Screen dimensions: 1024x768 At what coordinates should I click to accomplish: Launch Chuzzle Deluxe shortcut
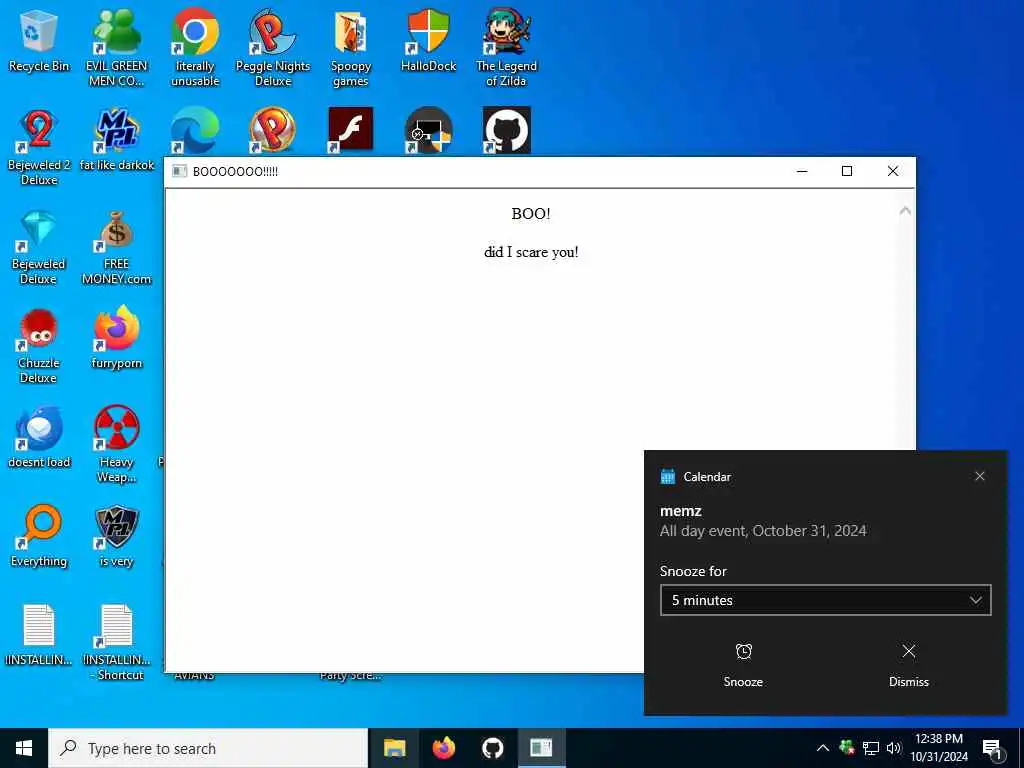39,345
